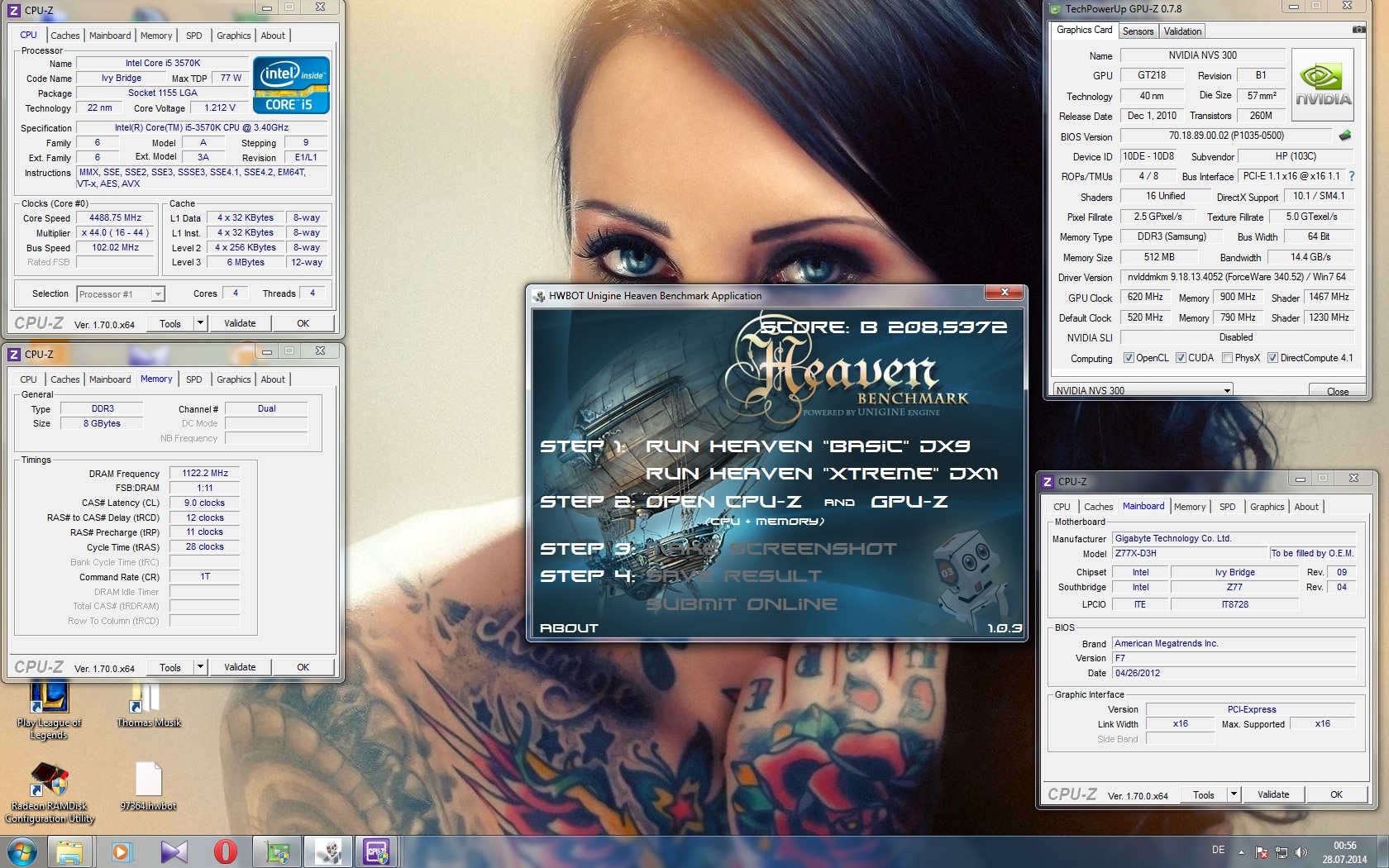Viewport: 1389px width, 868px height.
Task: Show hidden tray icons arrow
Action: (1241, 851)
